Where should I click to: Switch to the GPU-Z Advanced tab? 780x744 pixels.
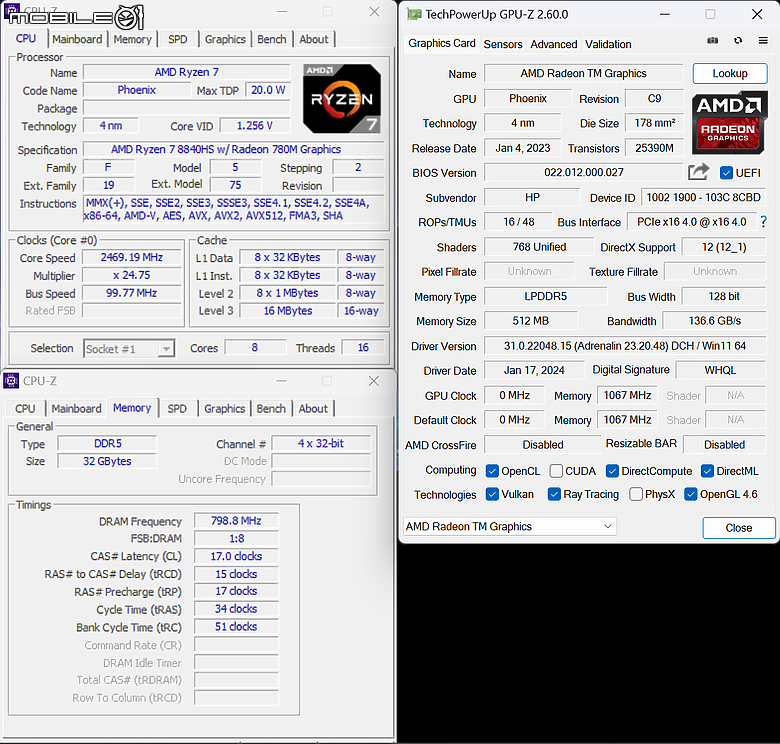(554, 44)
